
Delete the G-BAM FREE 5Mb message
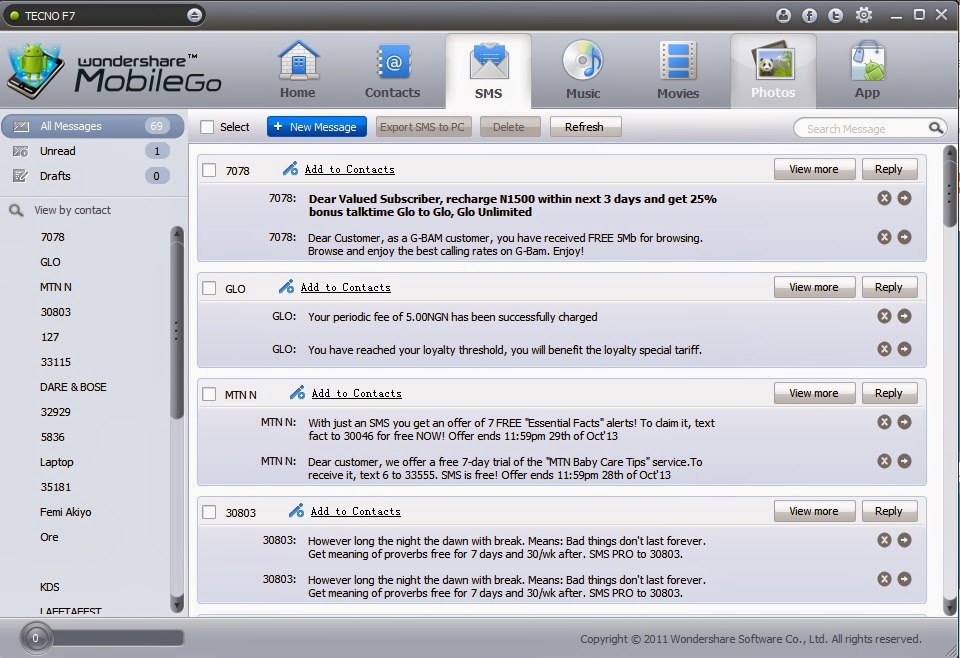884,237
